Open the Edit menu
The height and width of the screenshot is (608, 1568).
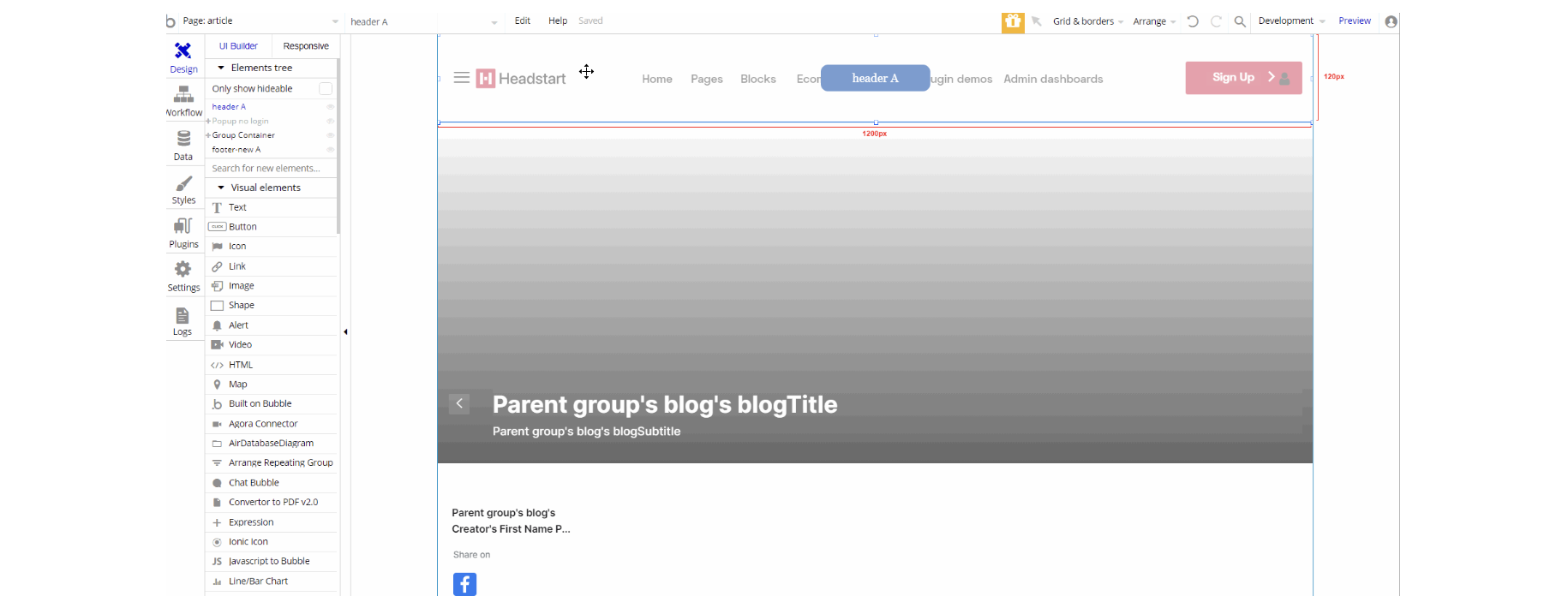point(523,21)
